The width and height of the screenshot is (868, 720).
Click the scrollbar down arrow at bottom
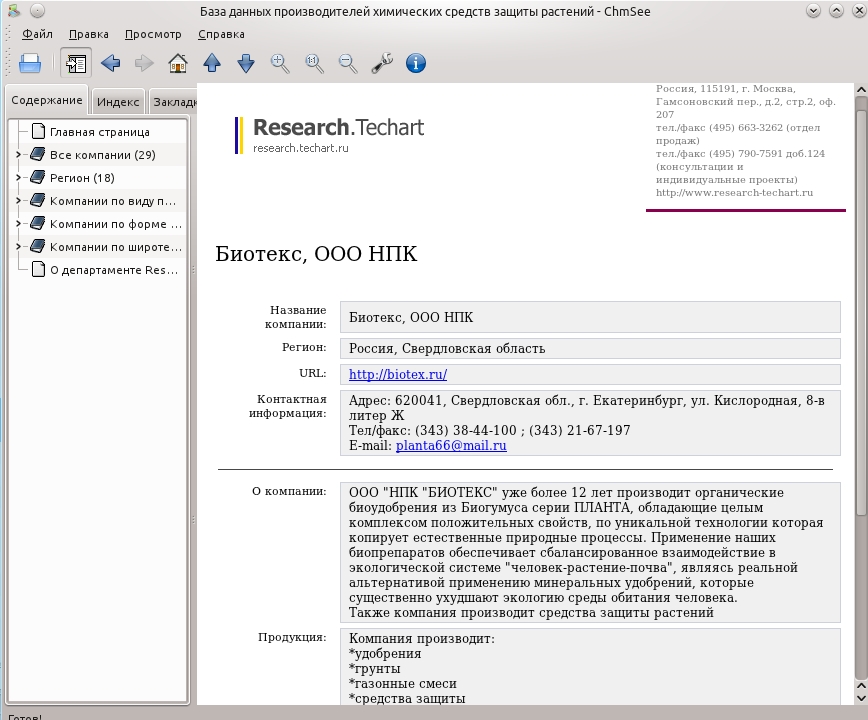click(861, 697)
